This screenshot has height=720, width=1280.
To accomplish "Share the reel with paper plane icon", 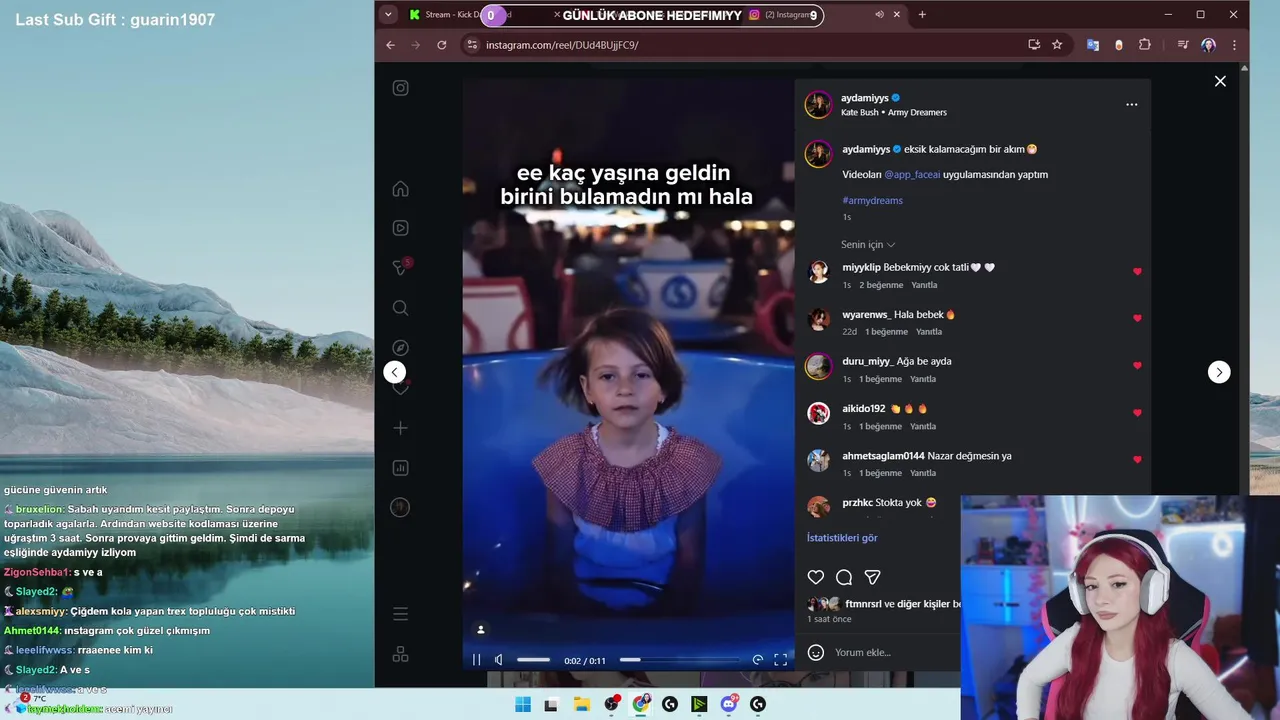I will [872, 577].
